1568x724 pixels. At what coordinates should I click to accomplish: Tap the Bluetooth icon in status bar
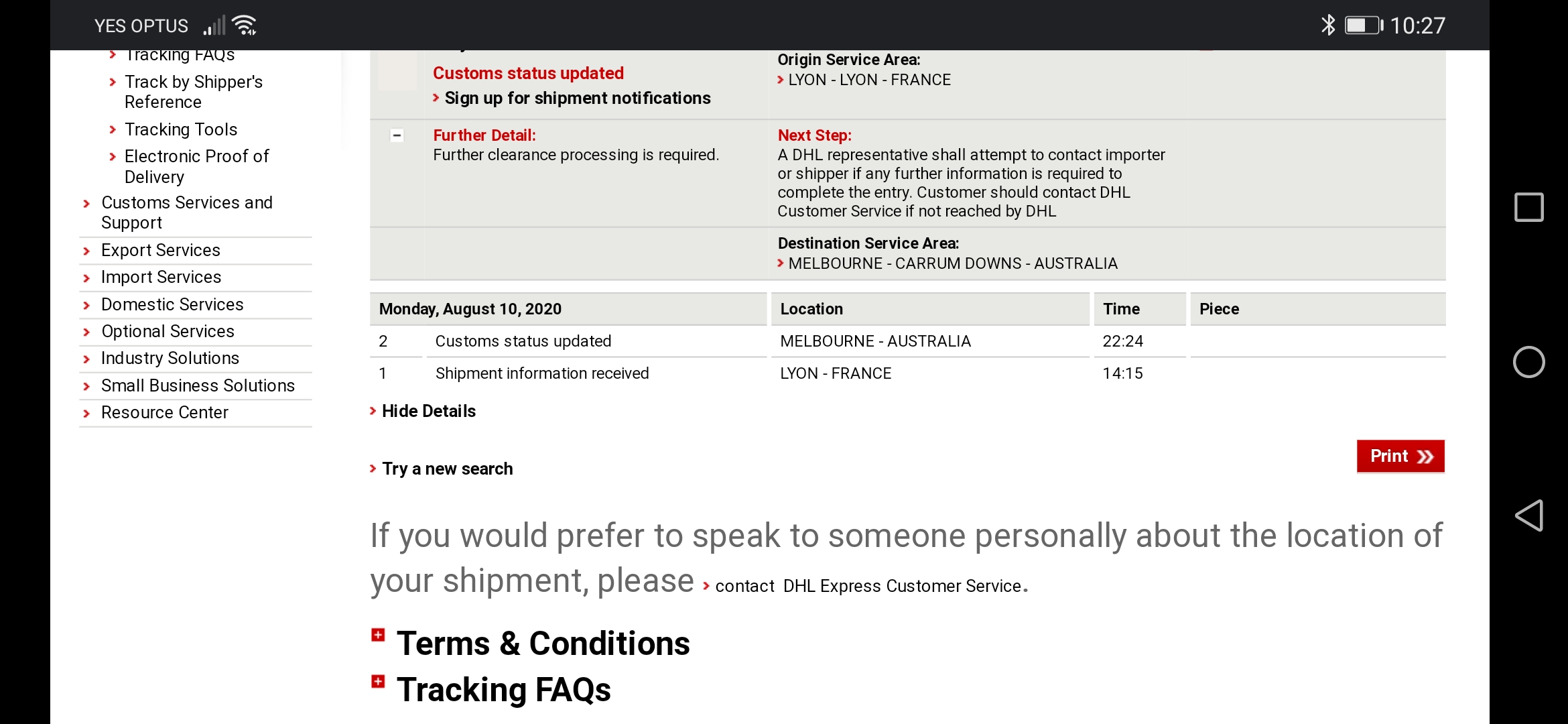1327,25
